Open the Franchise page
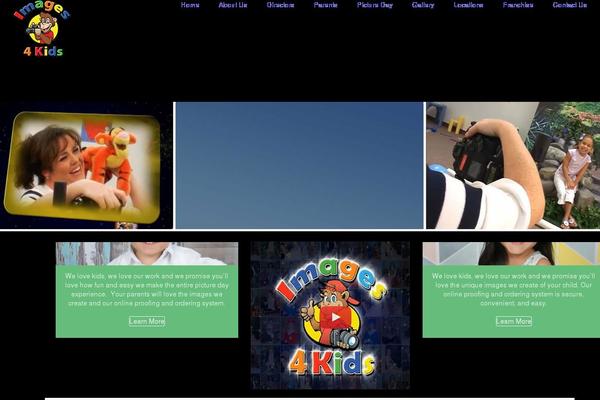This screenshot has height=400, width=600. tap(518, 5)
